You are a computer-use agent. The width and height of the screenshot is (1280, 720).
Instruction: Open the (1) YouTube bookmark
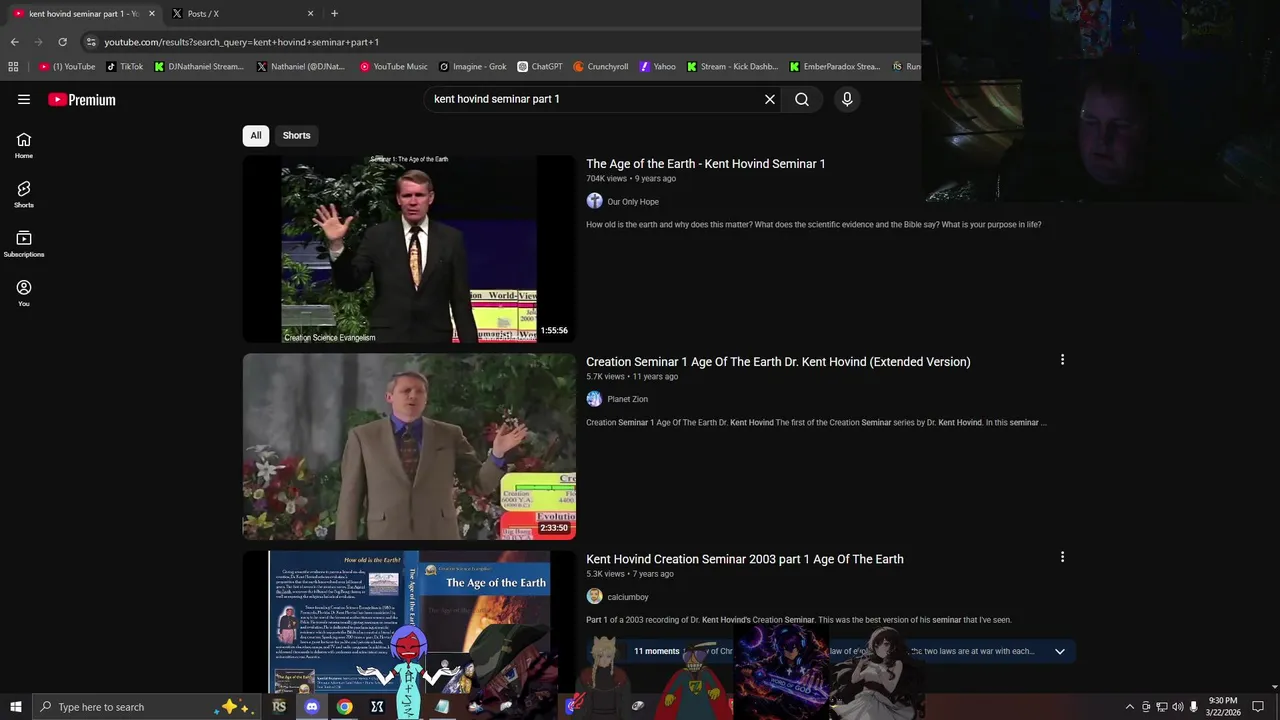pos(67,67)
